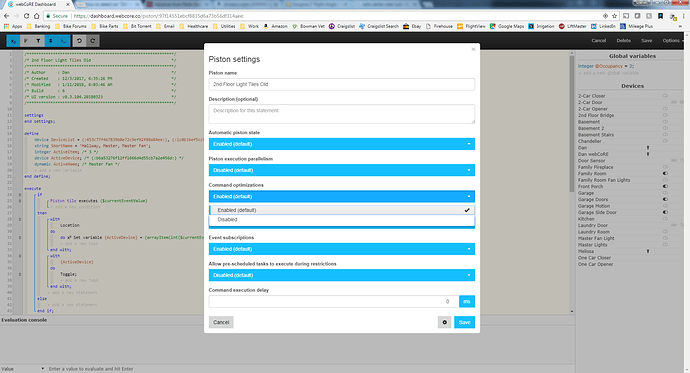Toggle the evaluation console toolbar icon
The image size is (690, 373).
pyautogui.click(x=63, y=41)
